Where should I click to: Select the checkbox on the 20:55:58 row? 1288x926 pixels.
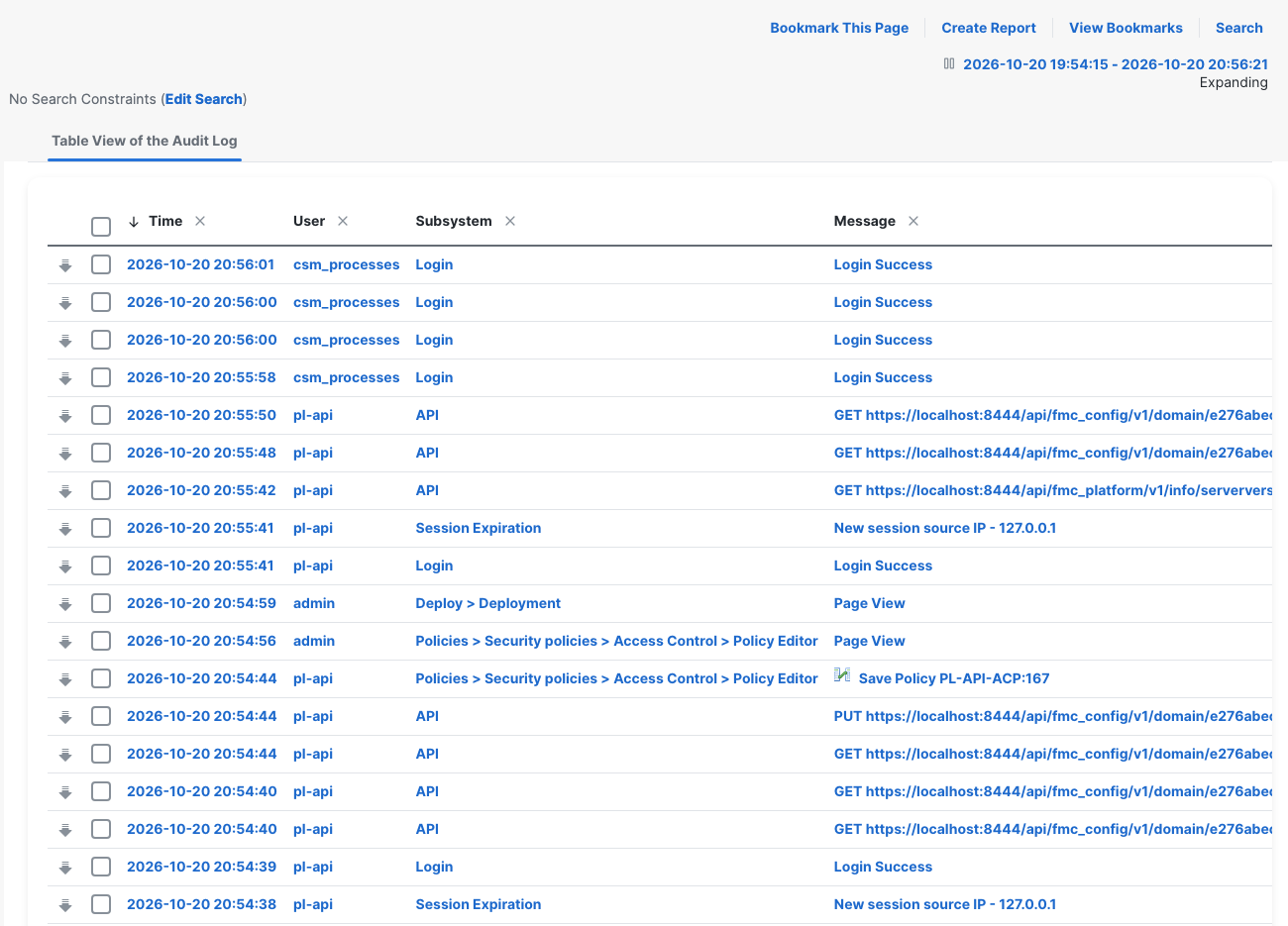pos(101,377)
